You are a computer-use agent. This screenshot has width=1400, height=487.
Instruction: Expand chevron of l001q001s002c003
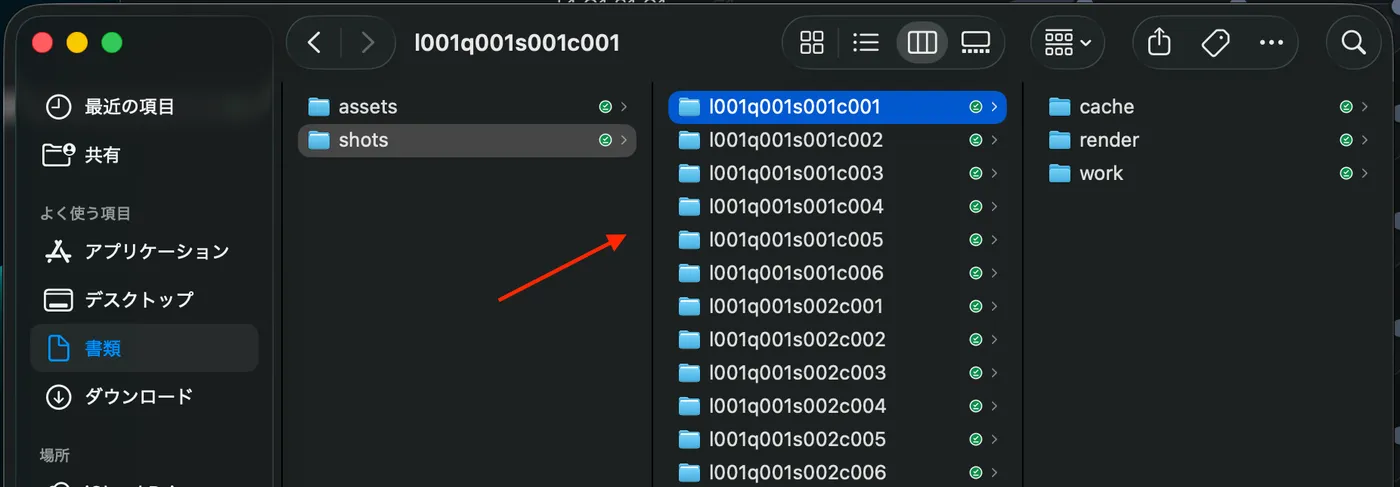tap(994, 373)
